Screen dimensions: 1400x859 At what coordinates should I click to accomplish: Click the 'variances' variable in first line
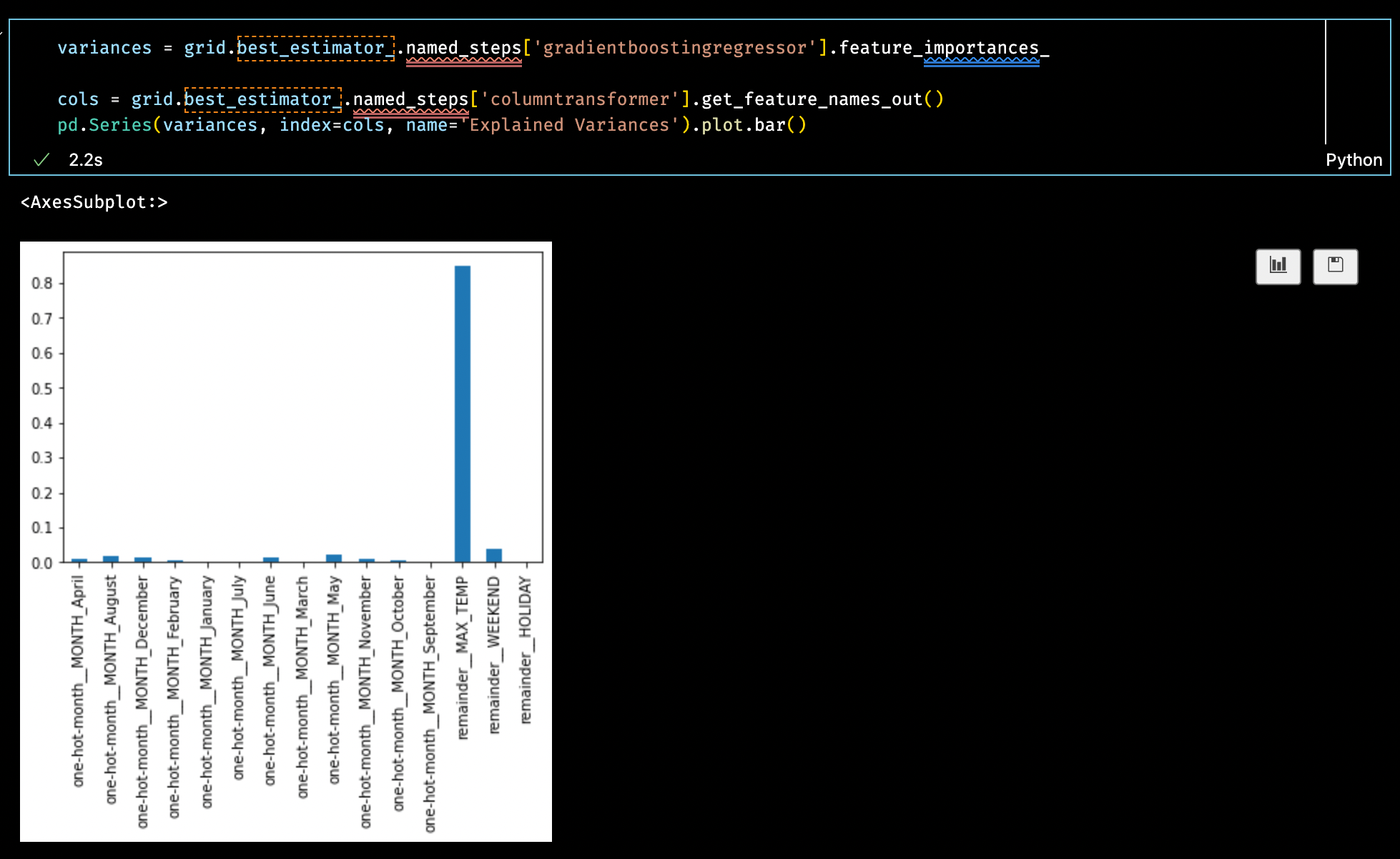(x=104, y=48)
